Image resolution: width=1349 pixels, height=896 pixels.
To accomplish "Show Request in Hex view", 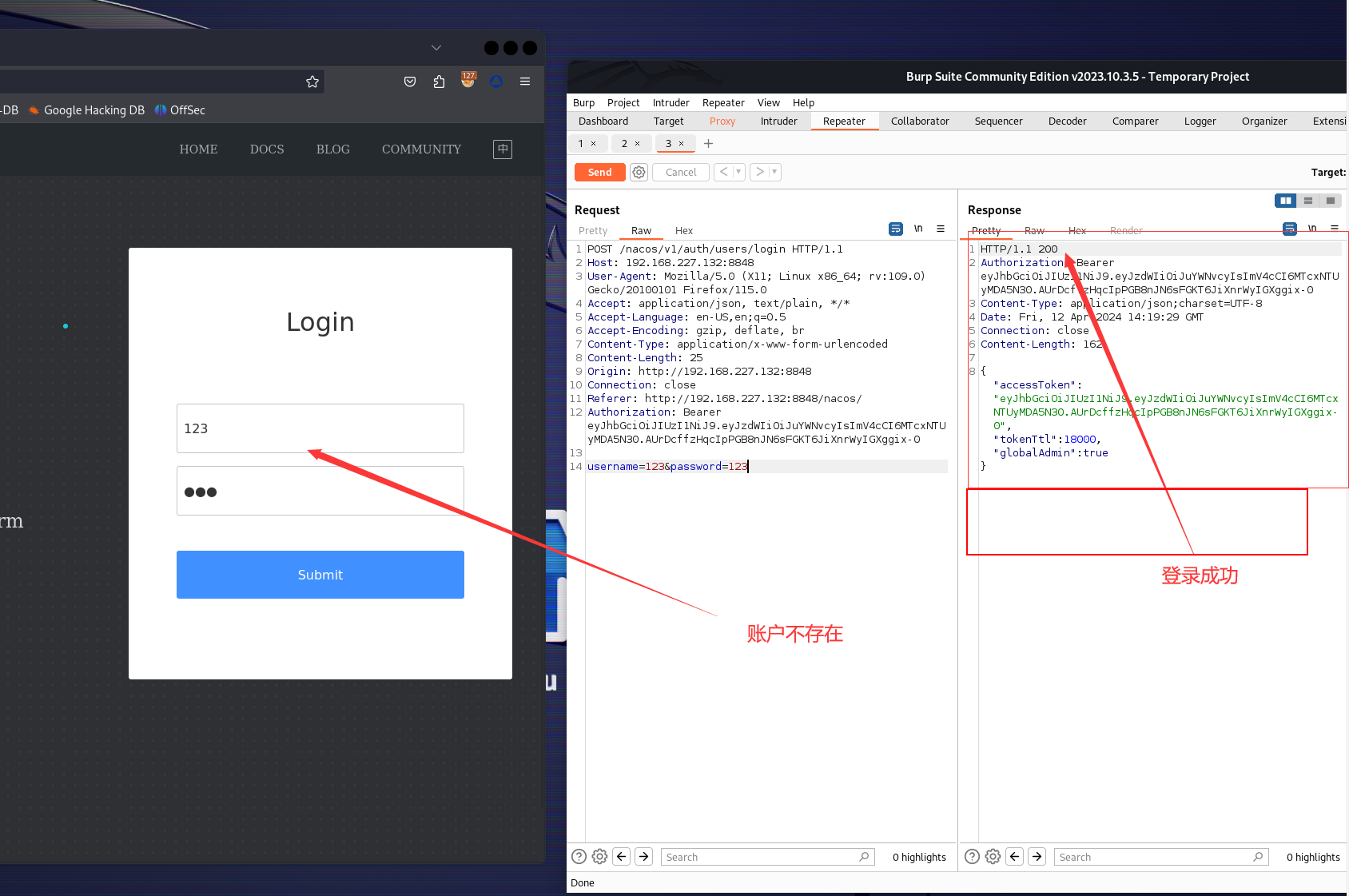I will [684, 231].
